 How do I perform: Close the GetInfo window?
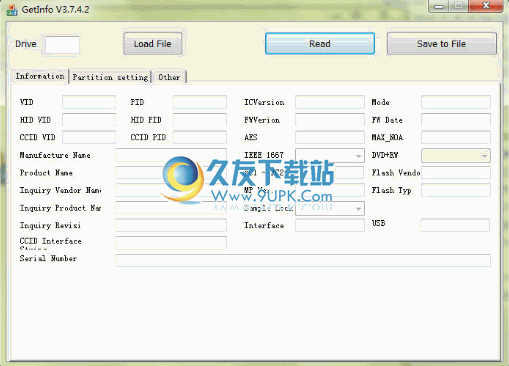[486, 6]
